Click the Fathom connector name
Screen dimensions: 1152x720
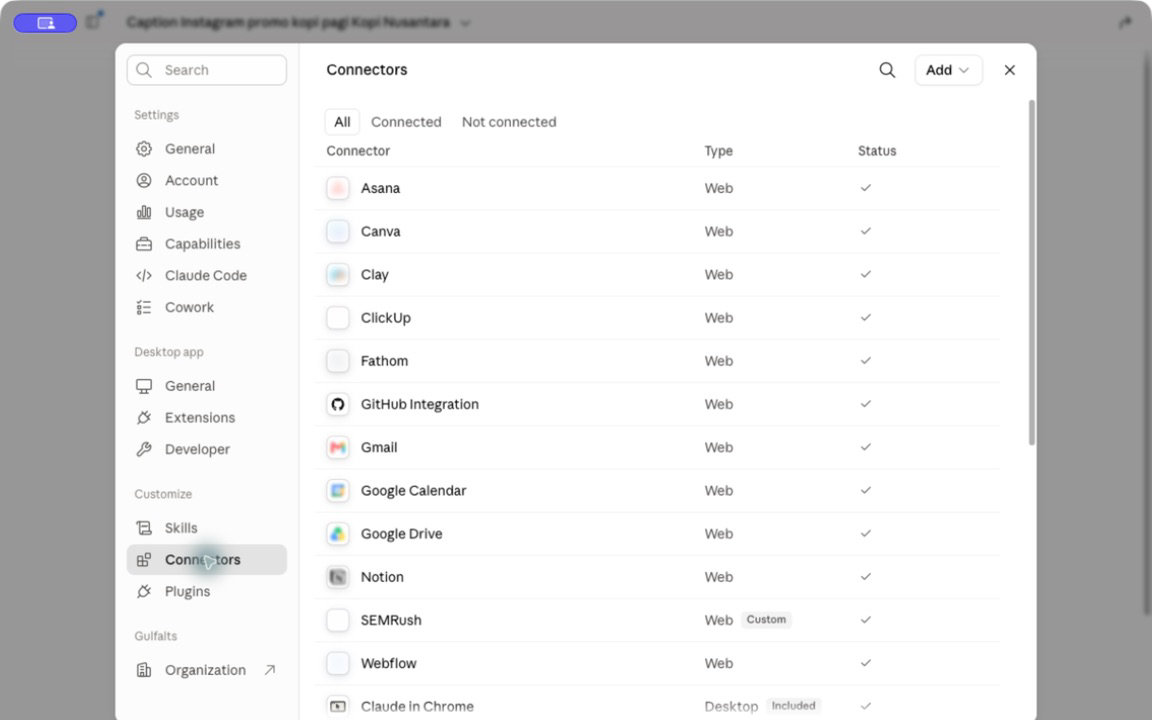(x=384, y=361)
